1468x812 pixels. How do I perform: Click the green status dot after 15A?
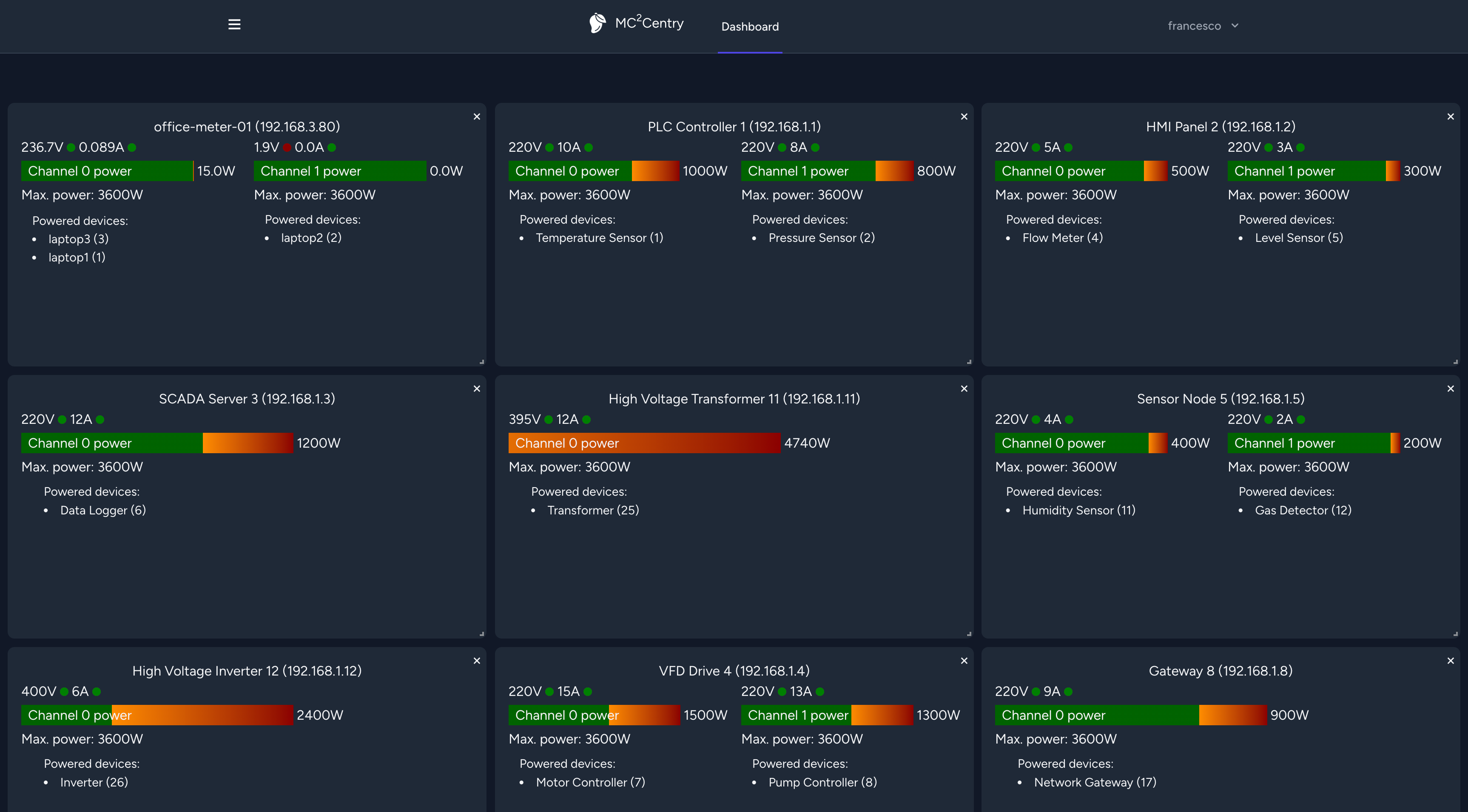(x=588, y=692)
